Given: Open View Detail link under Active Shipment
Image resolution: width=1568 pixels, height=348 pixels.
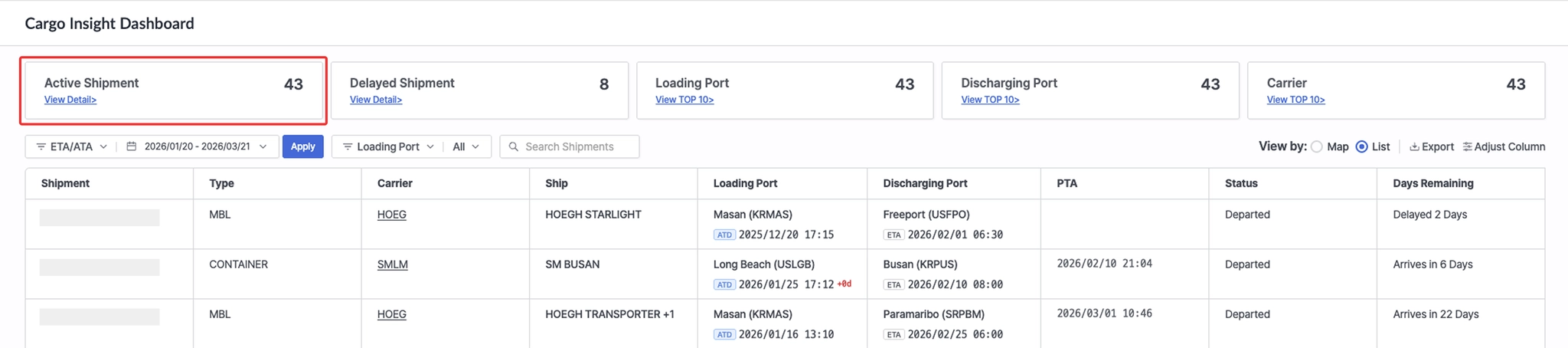Looking at the screenshot, I should [70, 100].
